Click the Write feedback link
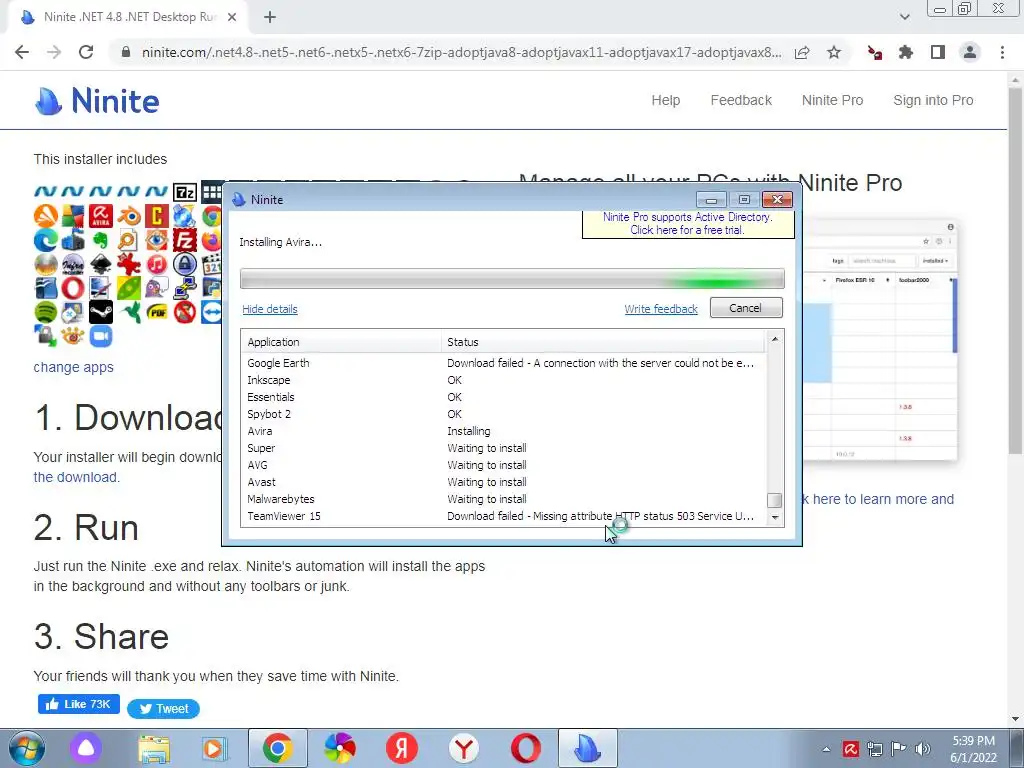Viewport: 1024px width, 768px height. 661,309
